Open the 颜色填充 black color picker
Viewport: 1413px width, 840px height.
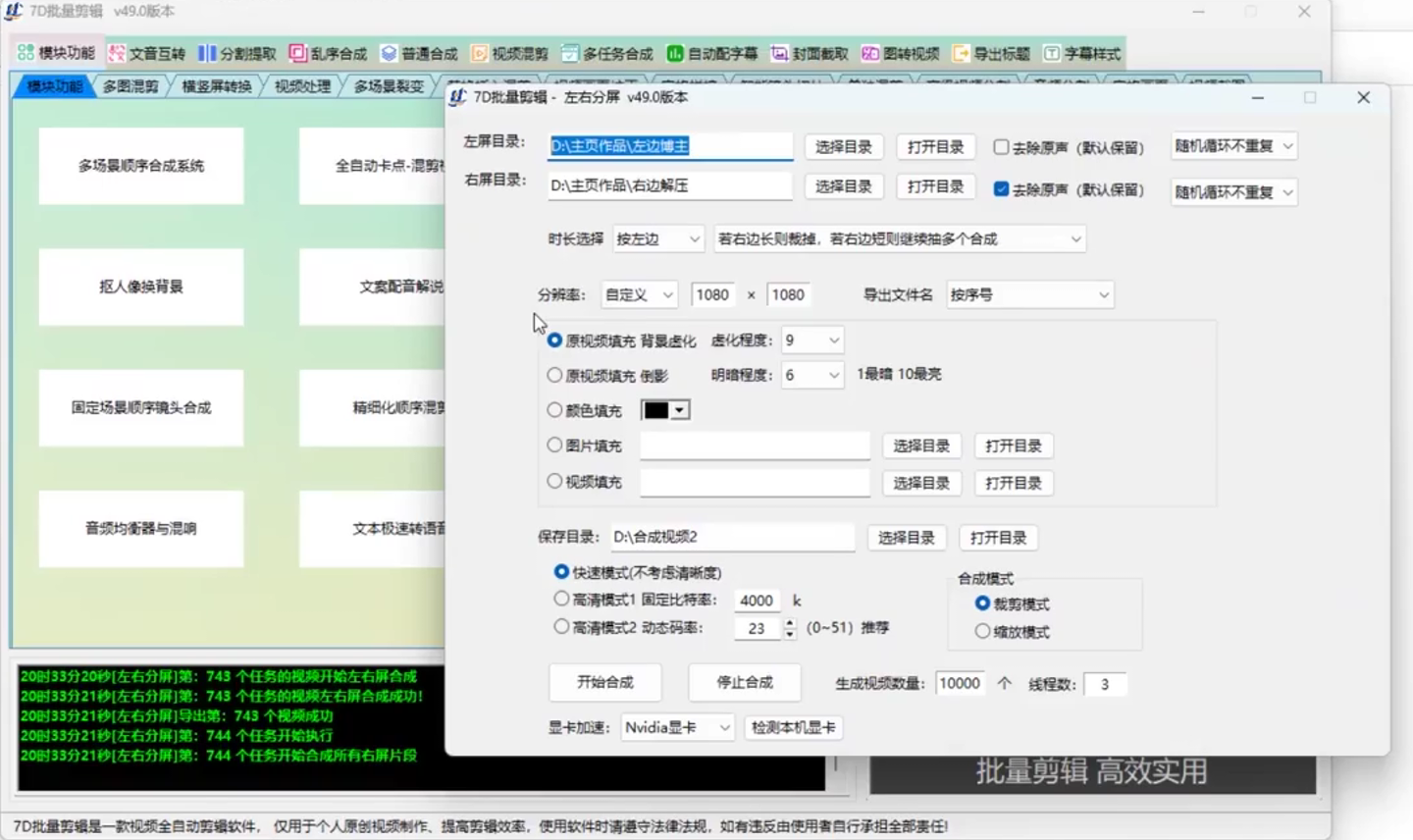[x=664, y=410]
